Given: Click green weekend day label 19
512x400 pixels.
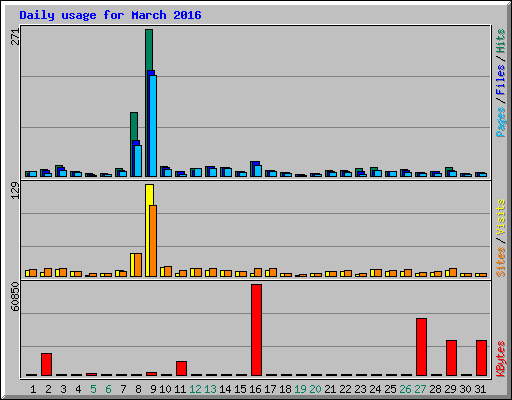Looking at the screenshot, I should click(x=300, y=389).
